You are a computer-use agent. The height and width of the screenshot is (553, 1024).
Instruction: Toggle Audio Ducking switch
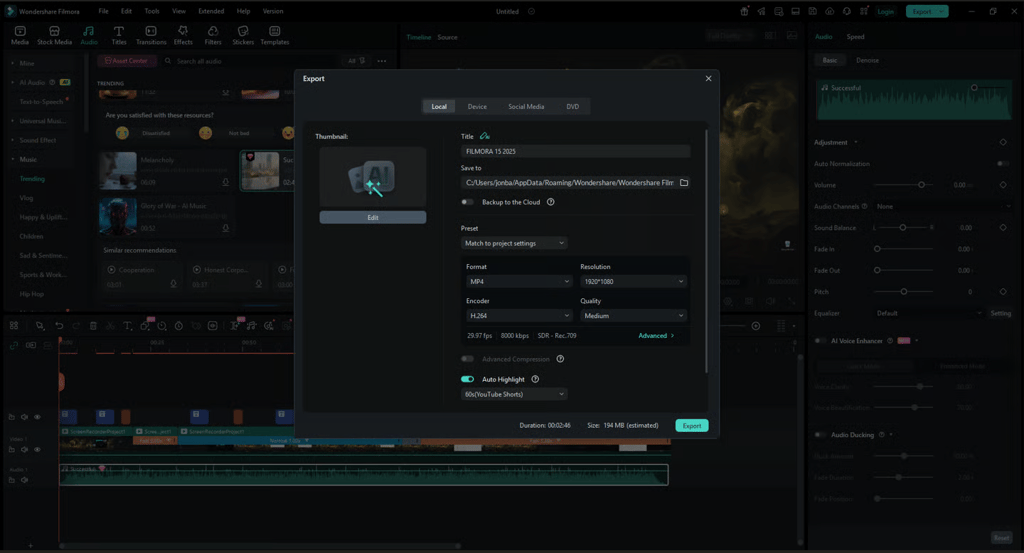click(820, 435)
